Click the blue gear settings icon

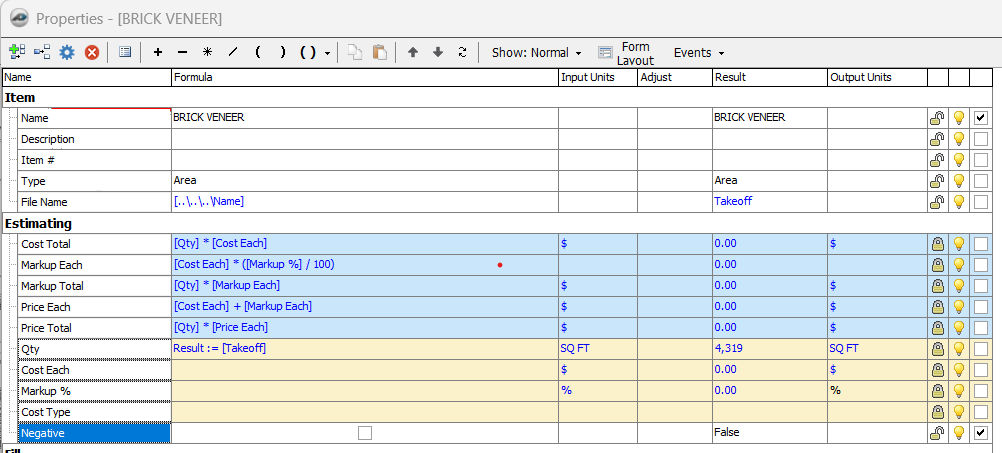click(67, 52)
